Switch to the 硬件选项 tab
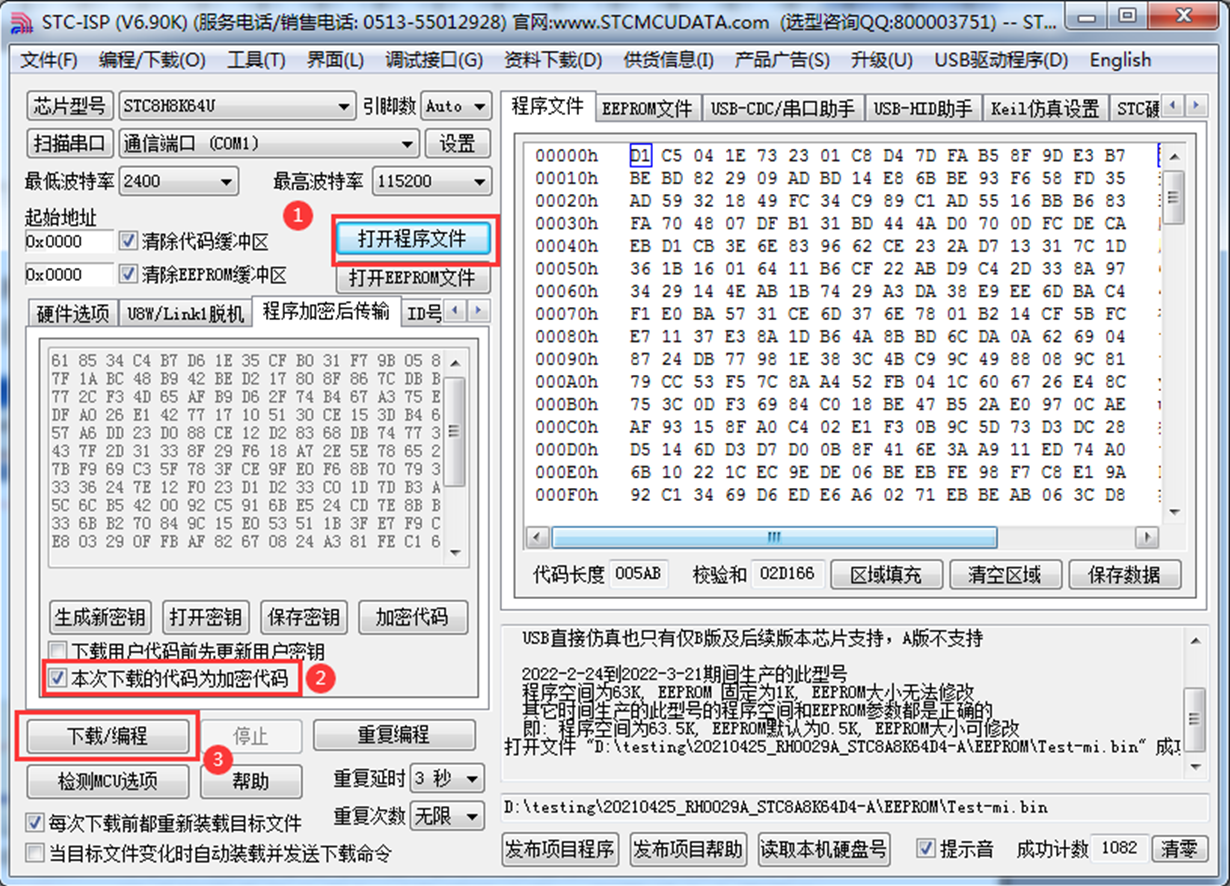 coord(73,313)
